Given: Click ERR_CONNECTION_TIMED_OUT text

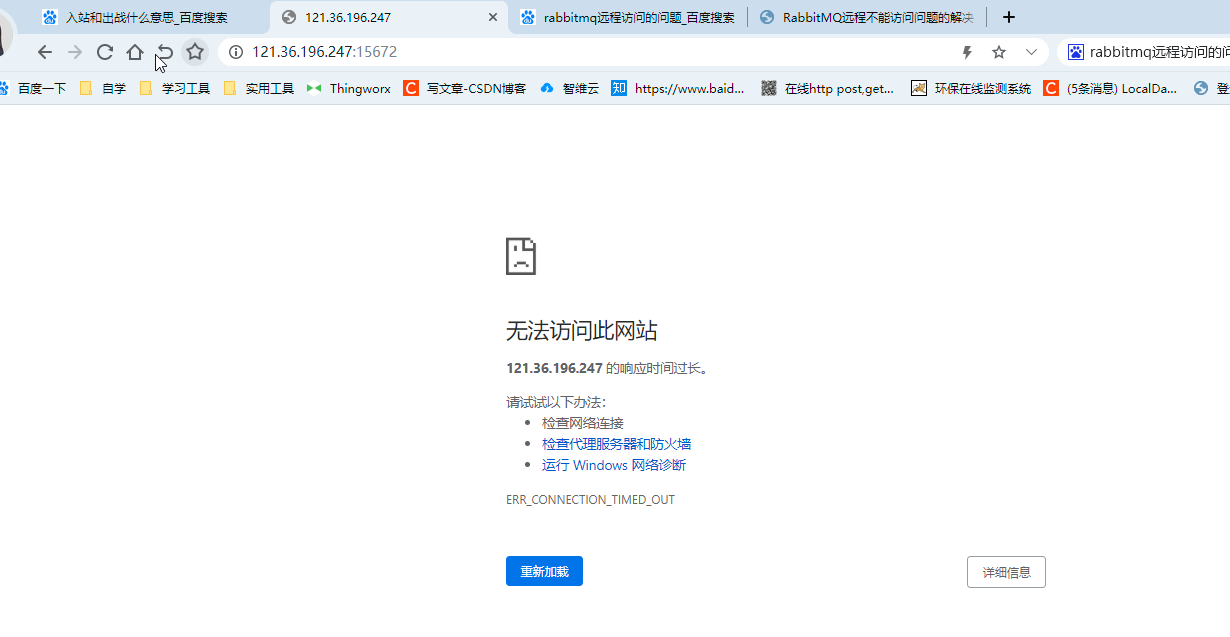Looking at the screenshot, I should point(590,499).
